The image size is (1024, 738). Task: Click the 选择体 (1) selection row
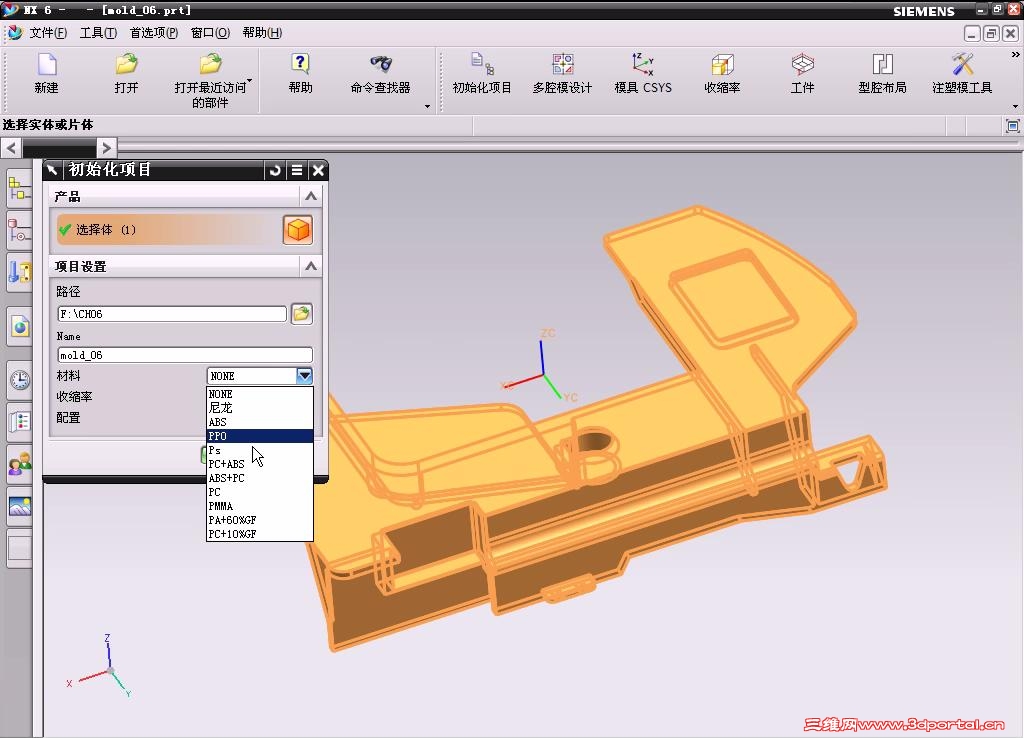[x=168, y=230]
